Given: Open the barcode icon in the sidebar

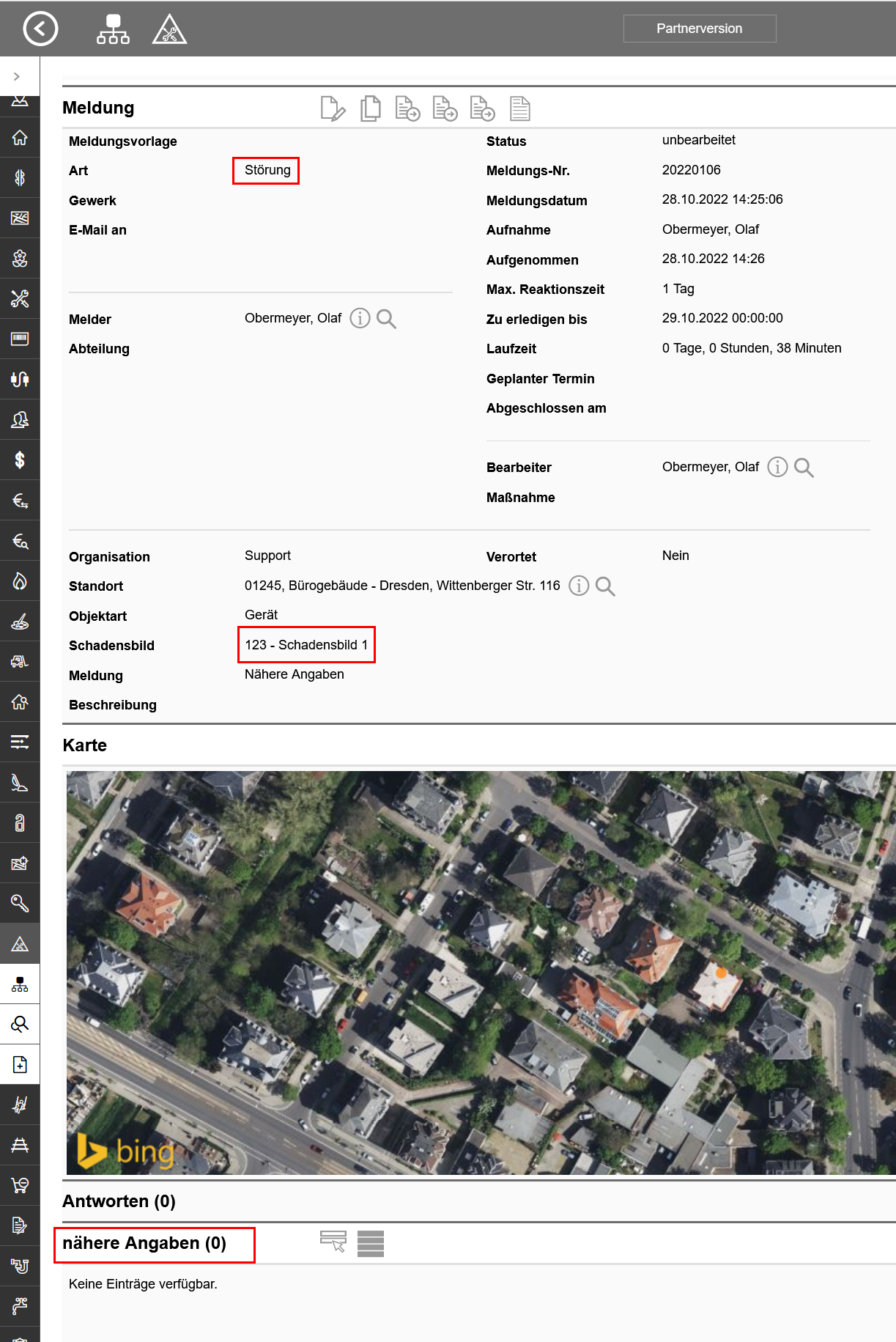Looking at the screenshot, I should 20,339.
